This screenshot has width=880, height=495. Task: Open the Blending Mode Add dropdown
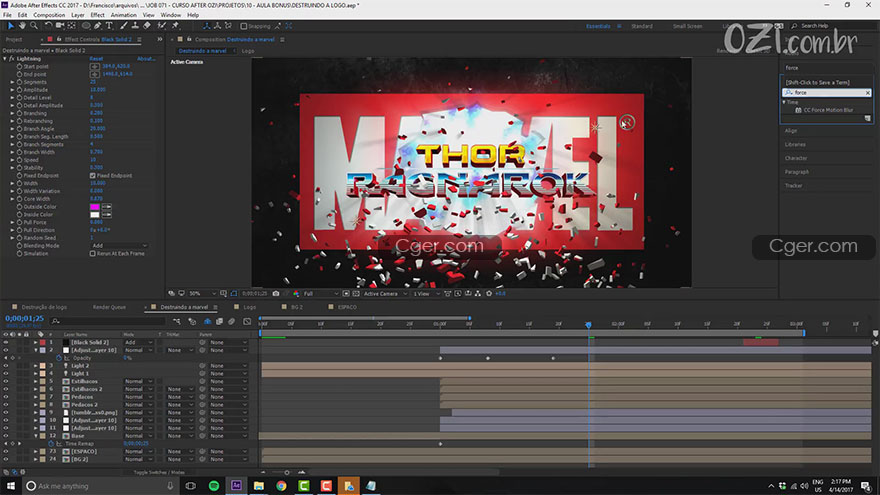[x=120, y=246]
